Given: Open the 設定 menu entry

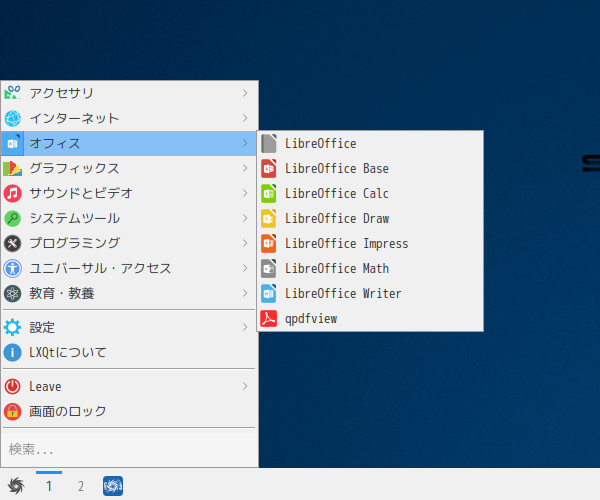Looking at the screenshot, I should tap(129, 327).
